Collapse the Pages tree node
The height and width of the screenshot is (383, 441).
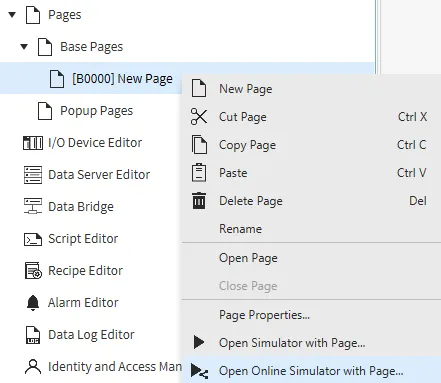12,15
